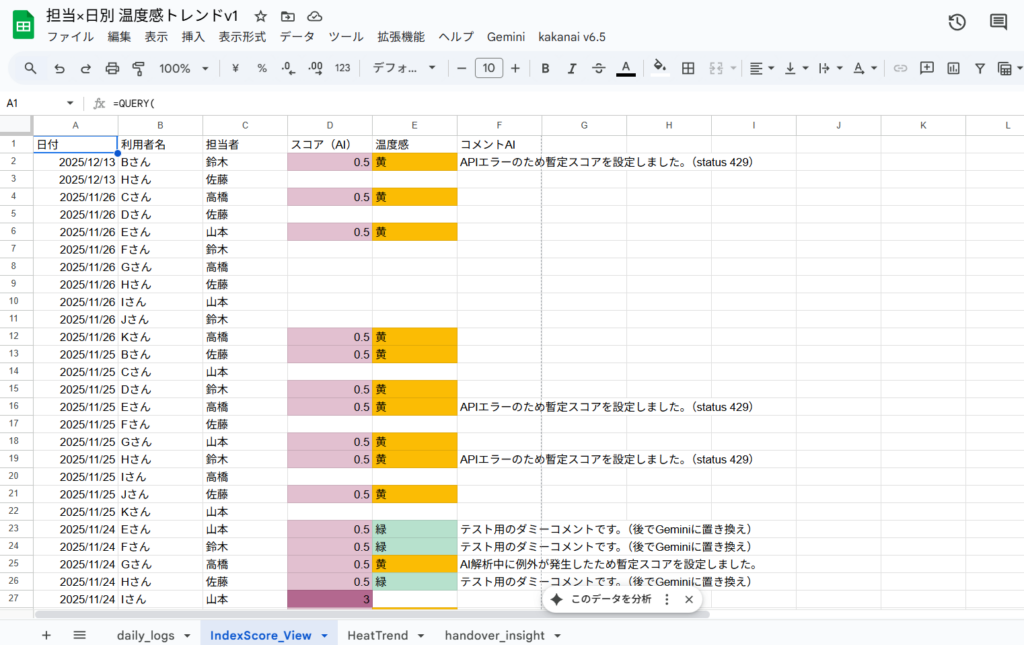Open the comments panel icon
The image size is (1024, 645).
coord(998,22)
